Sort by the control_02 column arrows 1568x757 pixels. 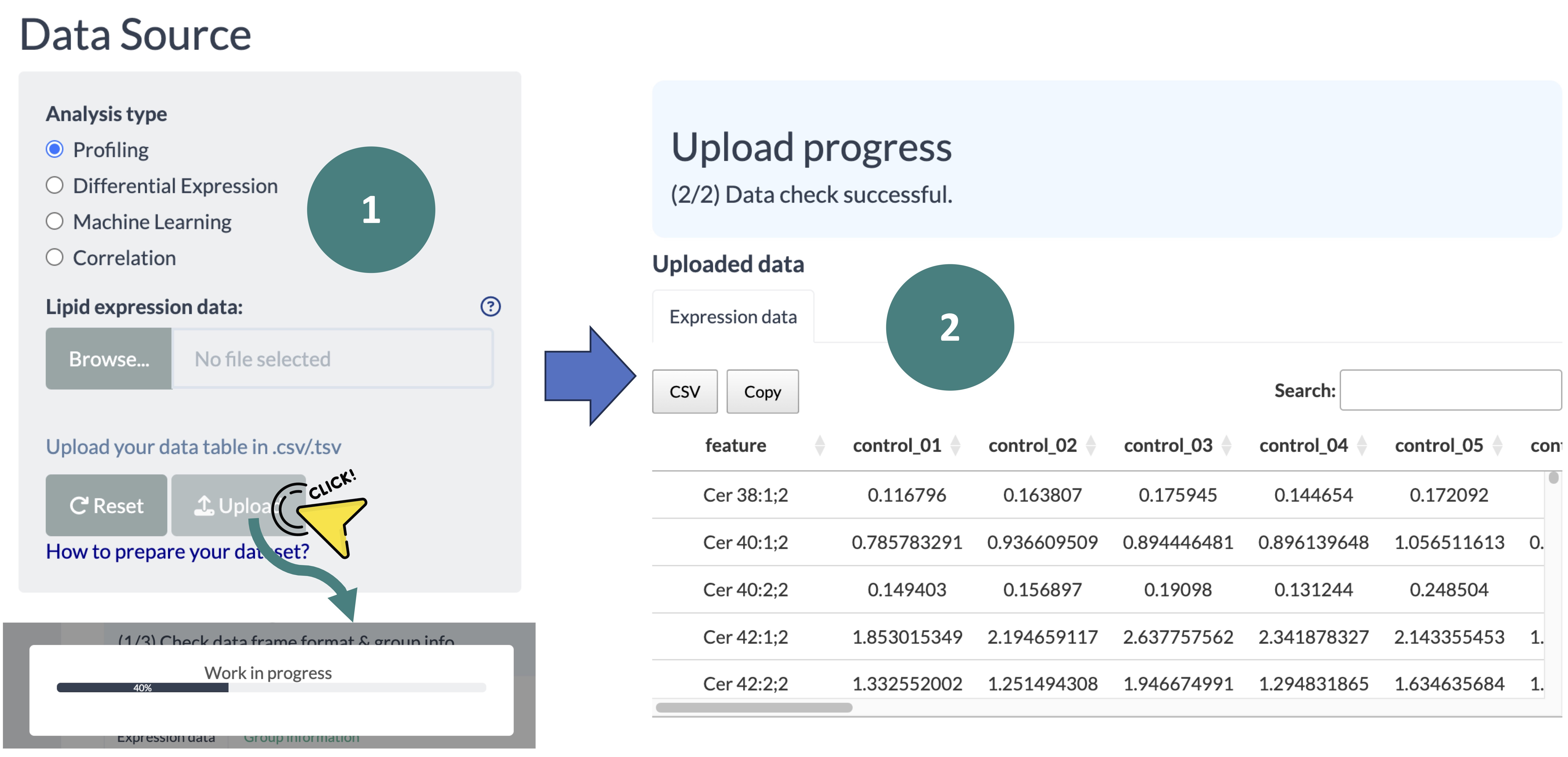(1091, 446)
